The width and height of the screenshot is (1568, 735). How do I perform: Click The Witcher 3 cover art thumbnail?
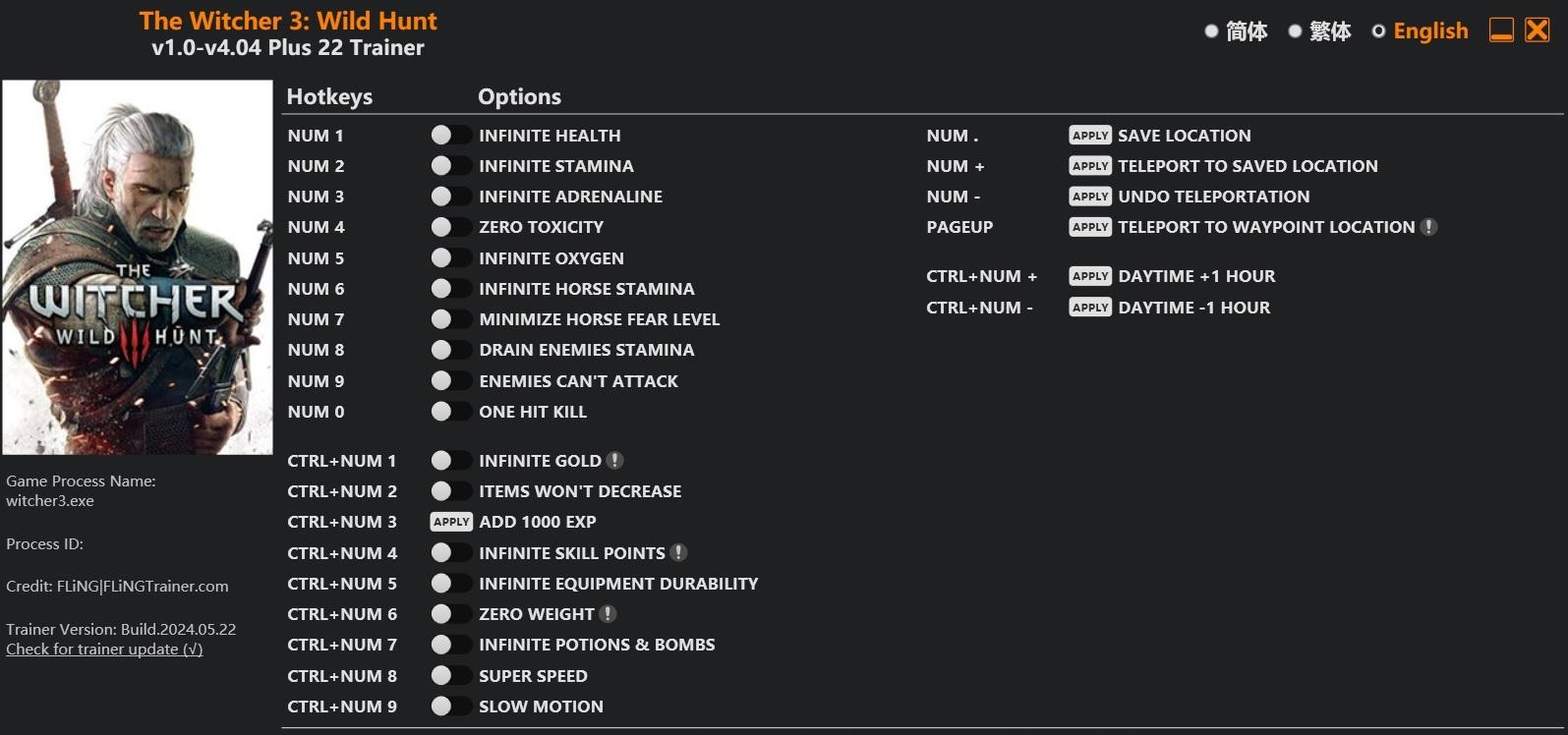[x=138, y=267]
